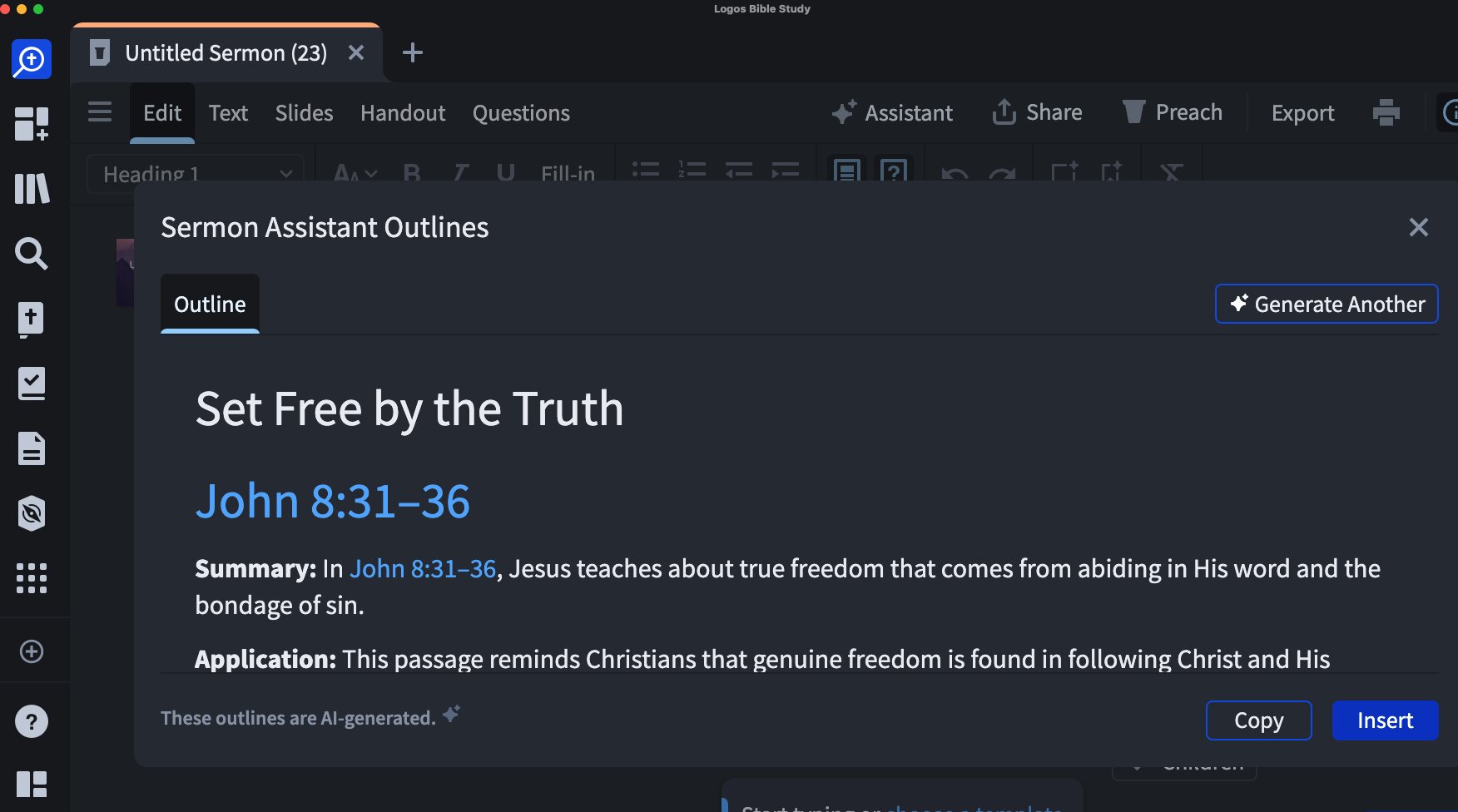Open the Bible cross book sidebar icon
1458x812 pixels.
(x=32, y=319)
